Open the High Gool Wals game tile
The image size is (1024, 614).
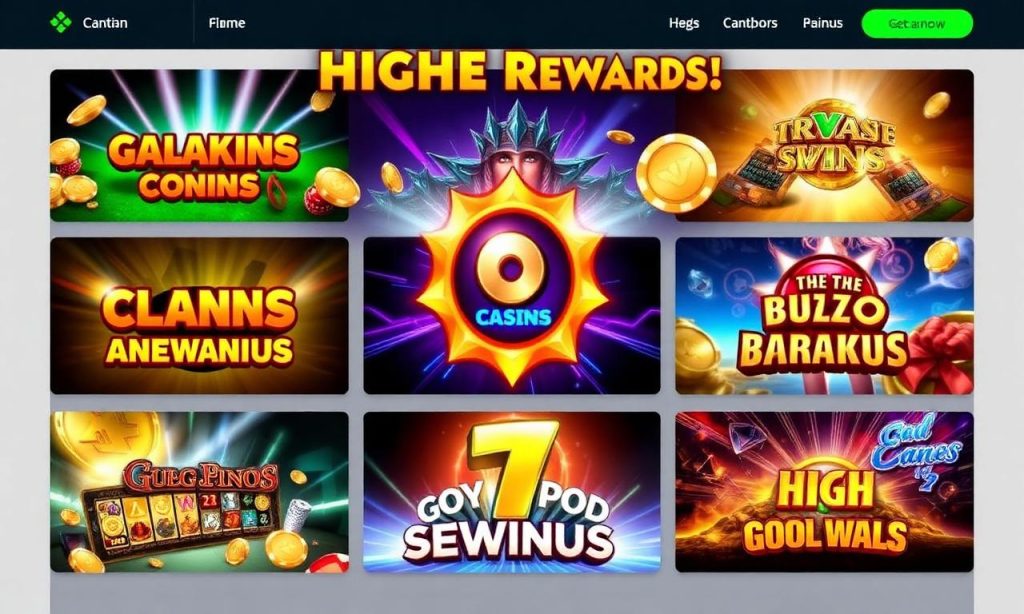pos(824,492)
